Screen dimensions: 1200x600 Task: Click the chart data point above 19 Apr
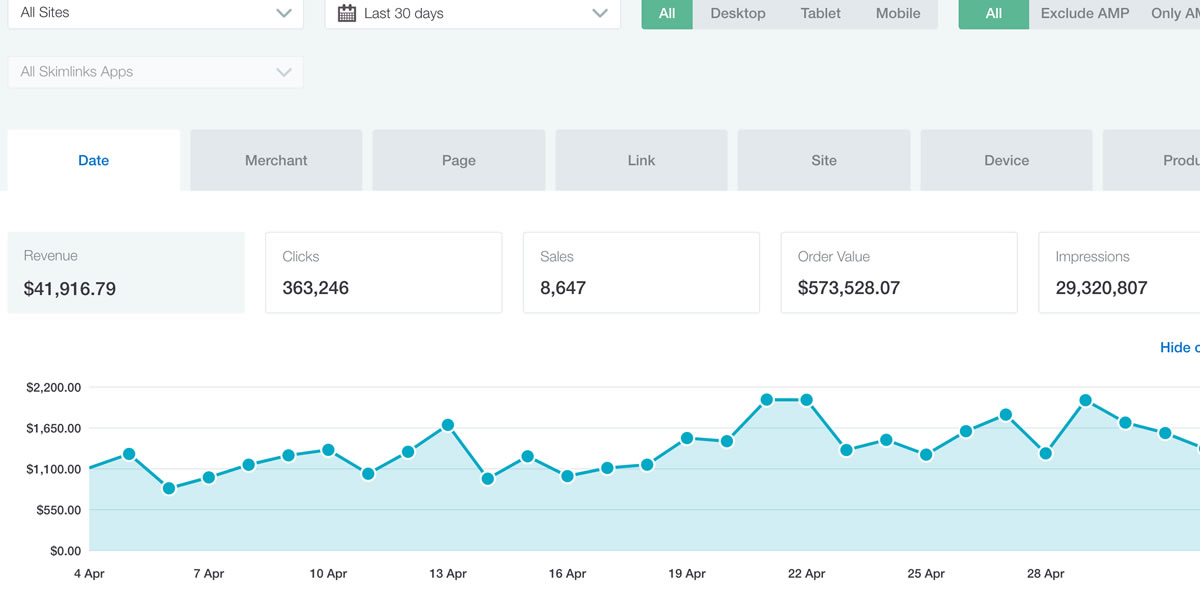coord(687,438)
